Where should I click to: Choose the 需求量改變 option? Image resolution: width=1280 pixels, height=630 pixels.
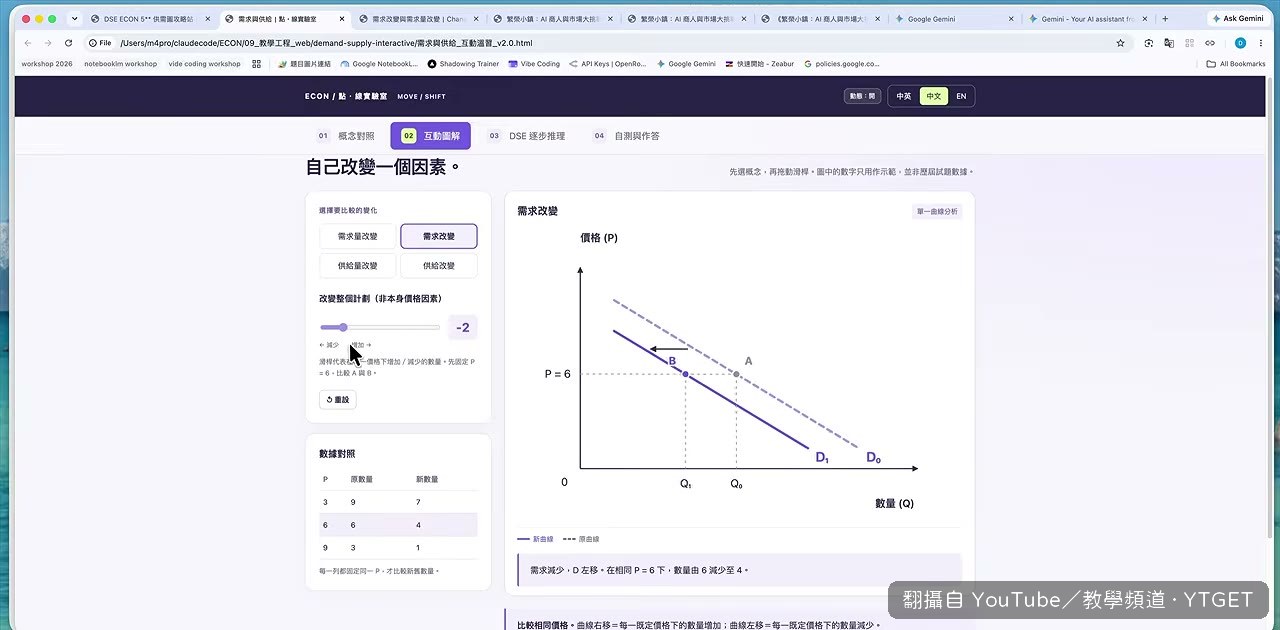(358, 236)
